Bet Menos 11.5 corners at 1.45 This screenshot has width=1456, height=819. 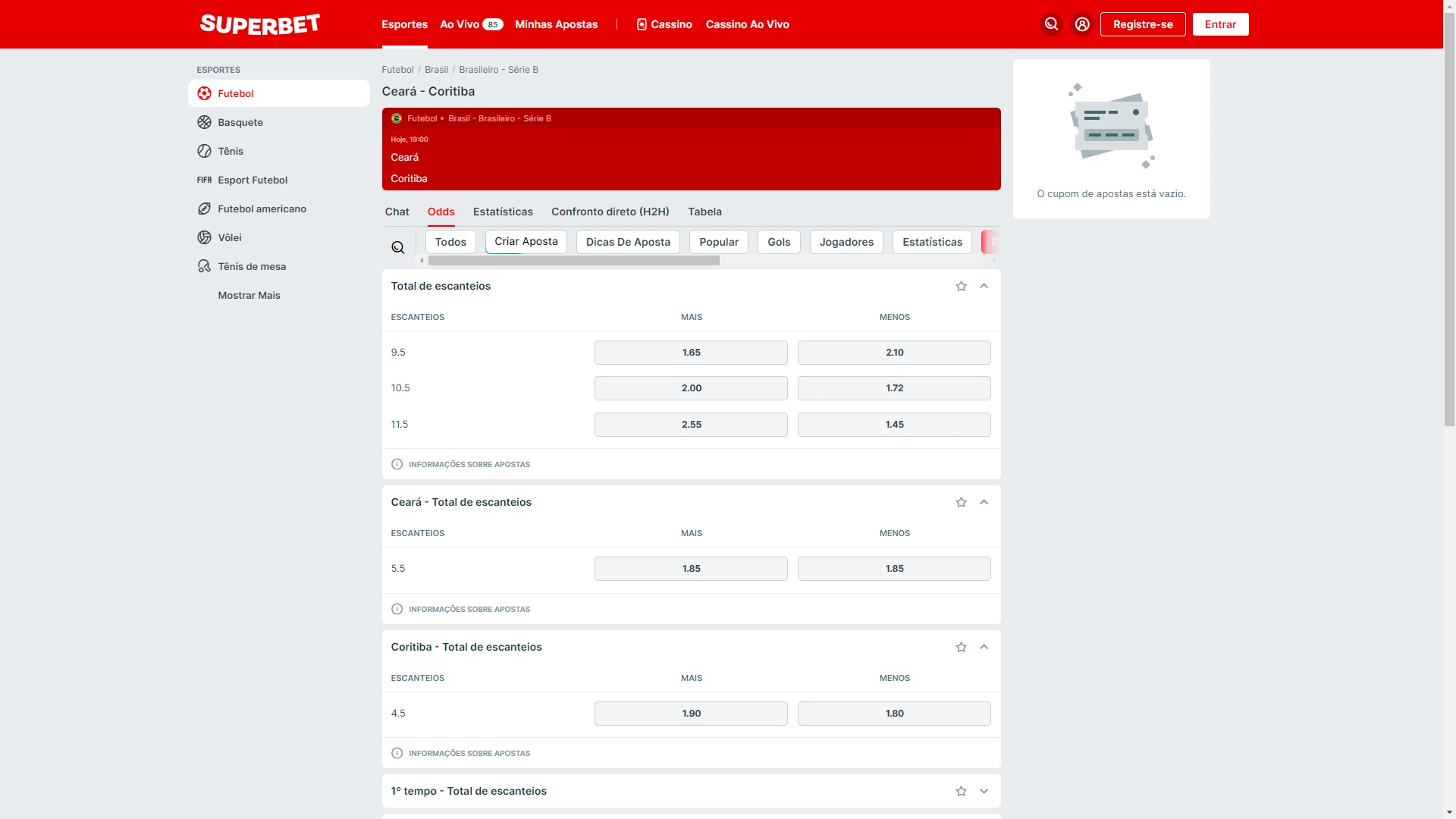point(894,425)
